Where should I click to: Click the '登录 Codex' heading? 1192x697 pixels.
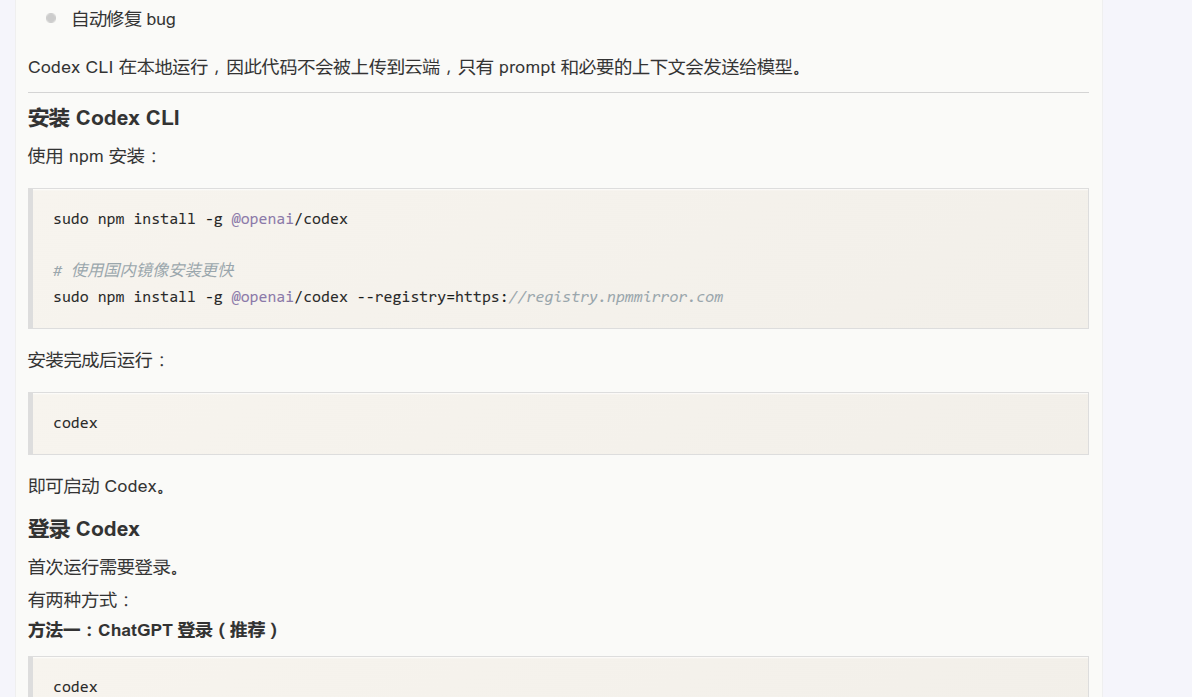pos(84,529)
